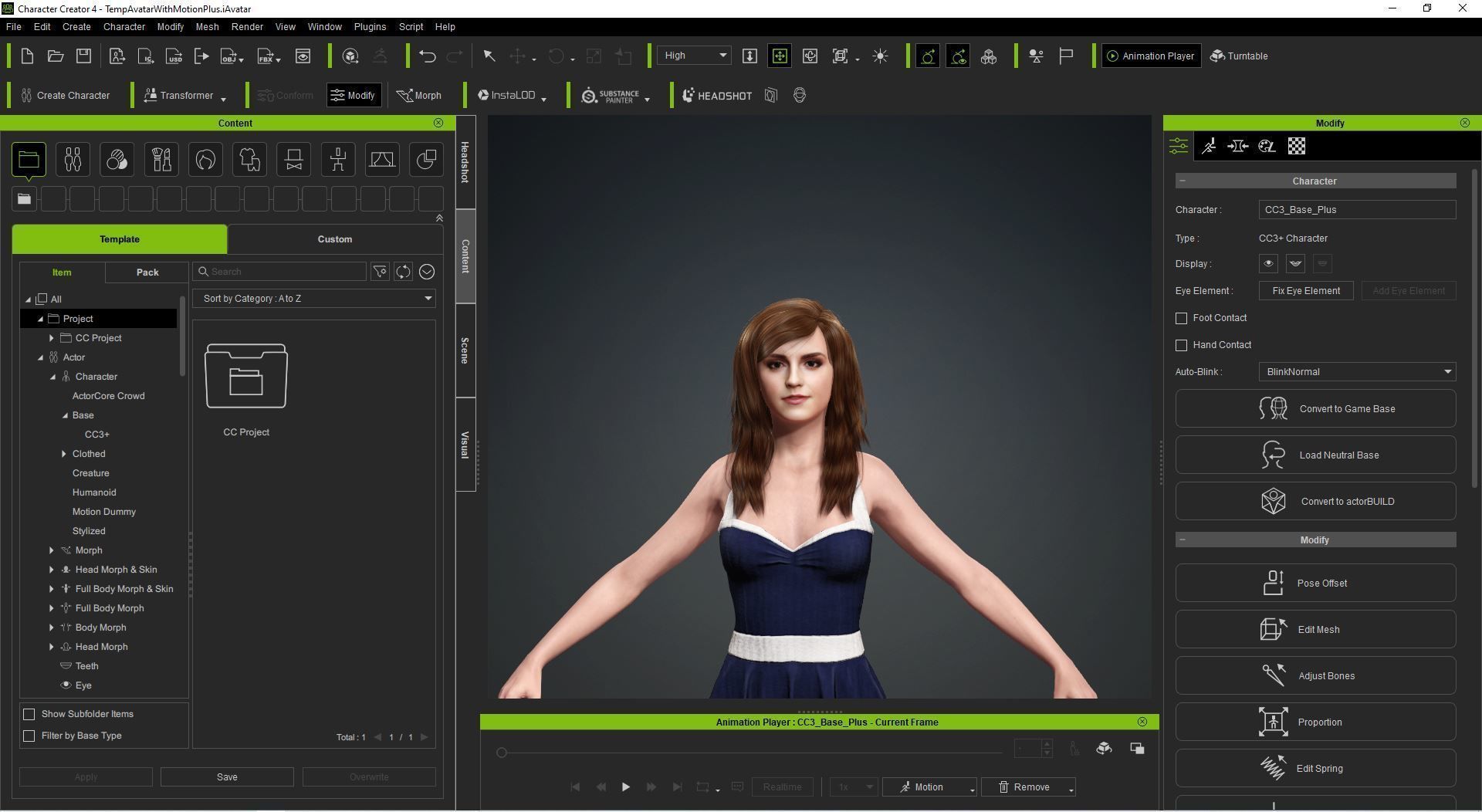Image resolution: width=1482 pixels, height=812 pixels.
Task: Expand the Head Morph & Skin node
Action: pos(52,570)
